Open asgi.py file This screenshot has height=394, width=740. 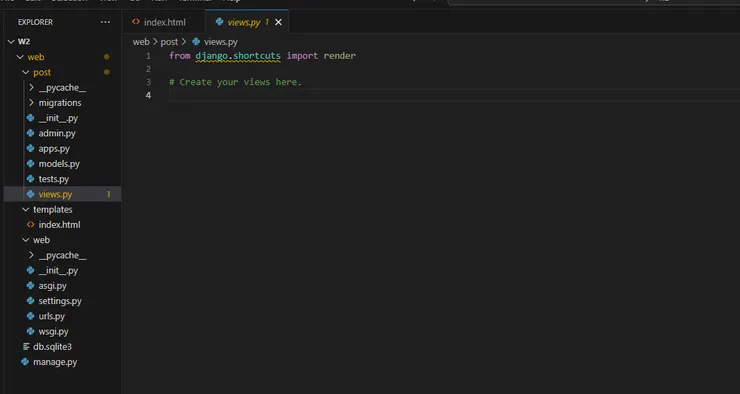point(52,285)
